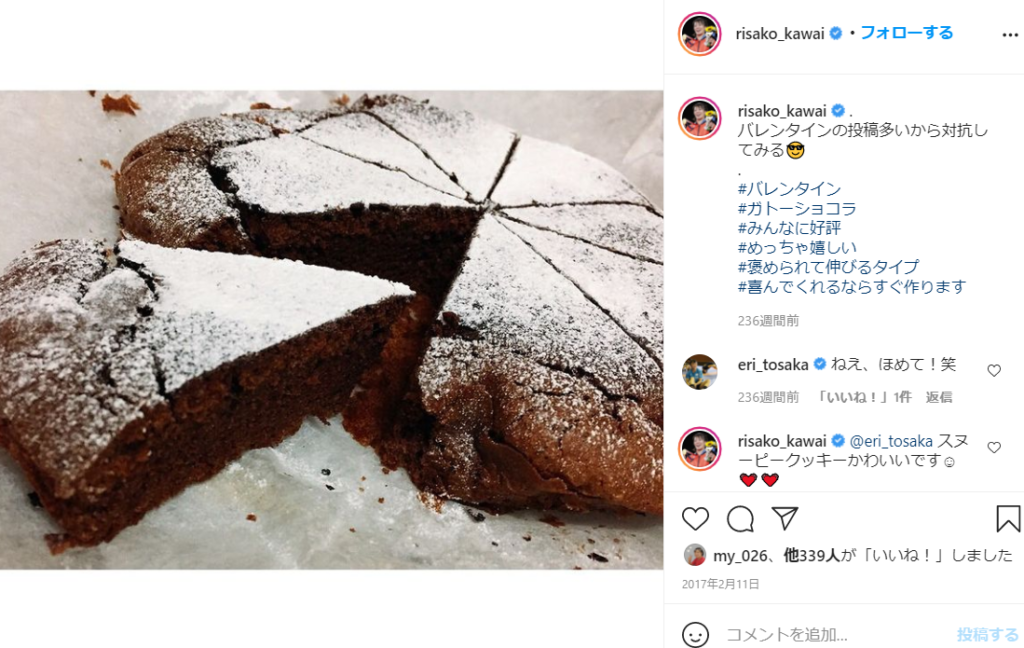Open the three-dot more options menu
The width and height of the screenshot is (1024, 648).
click(1010, 35)
